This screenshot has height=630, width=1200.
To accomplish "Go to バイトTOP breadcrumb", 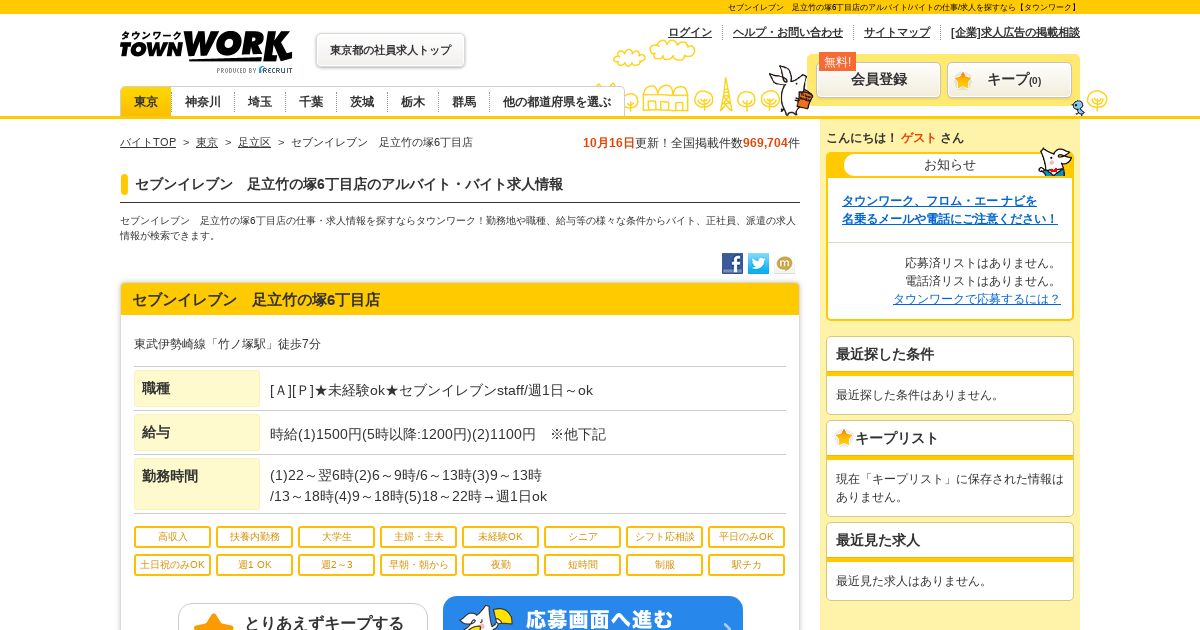I will click(148, 143).
